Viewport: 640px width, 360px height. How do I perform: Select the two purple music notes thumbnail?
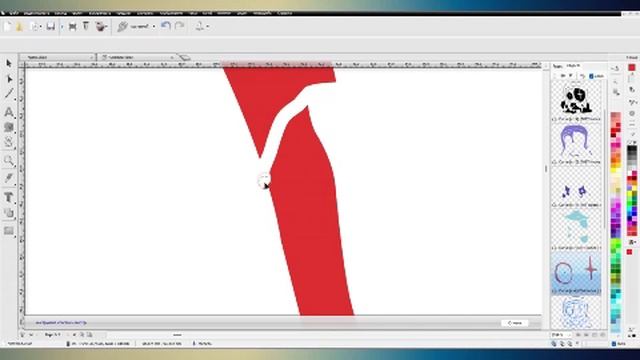[576, 187]
